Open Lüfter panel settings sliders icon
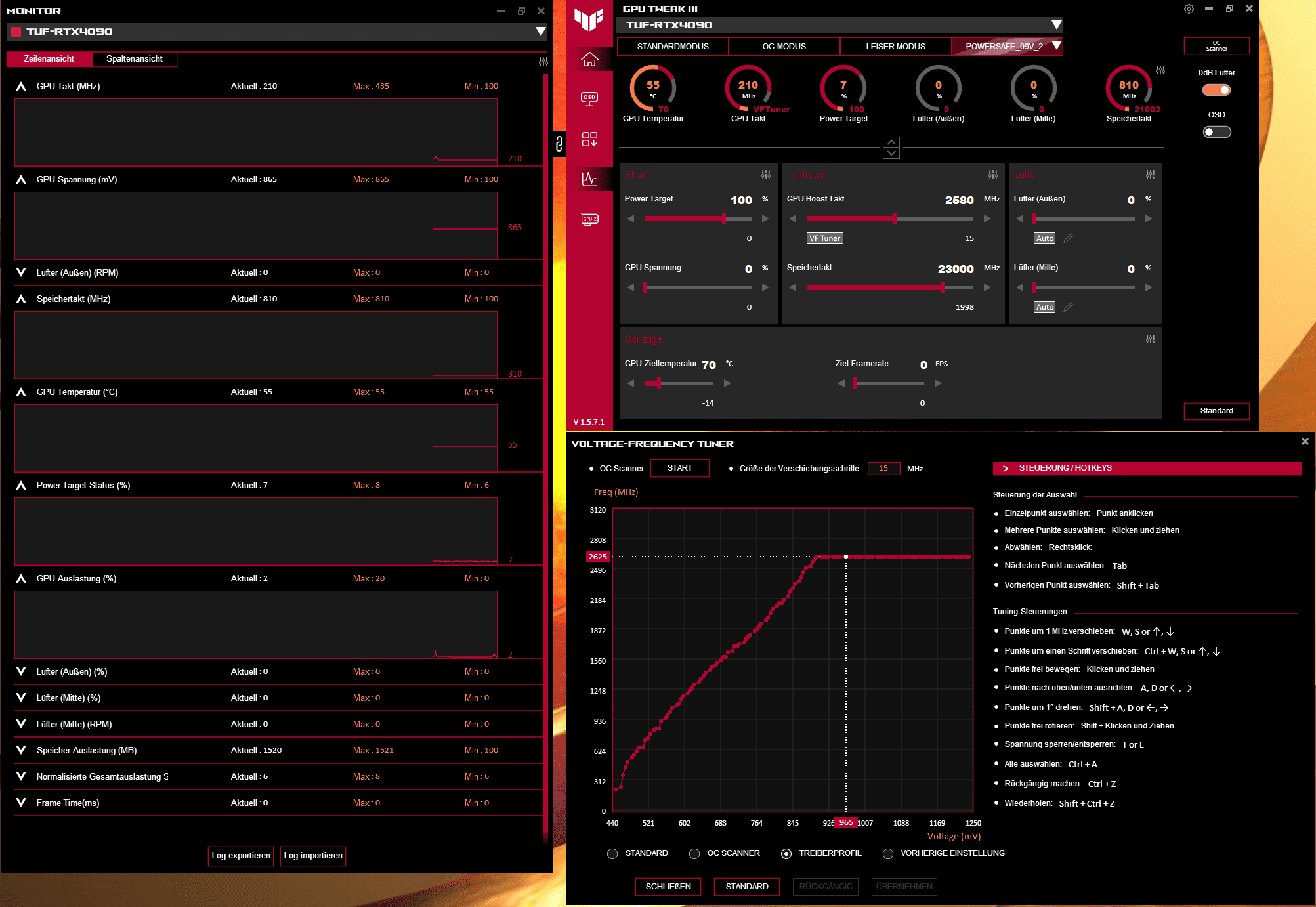Screen dimensions: 1316x907 [1151, 175]
